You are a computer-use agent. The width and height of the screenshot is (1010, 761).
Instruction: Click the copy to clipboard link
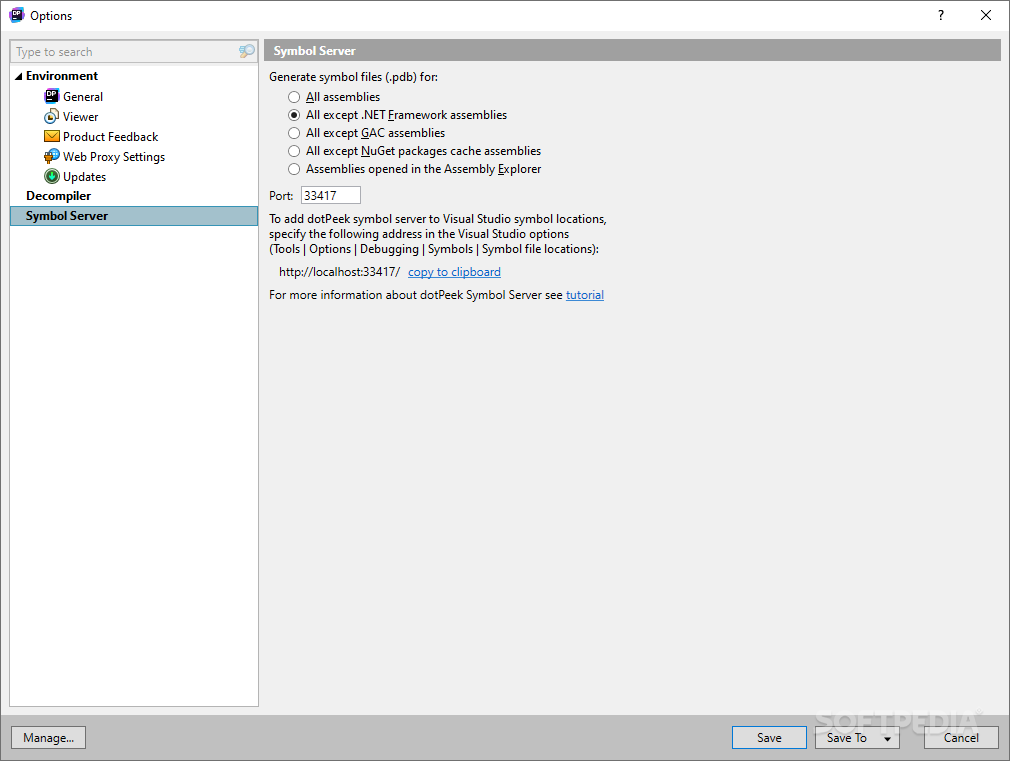pos(454,272)
